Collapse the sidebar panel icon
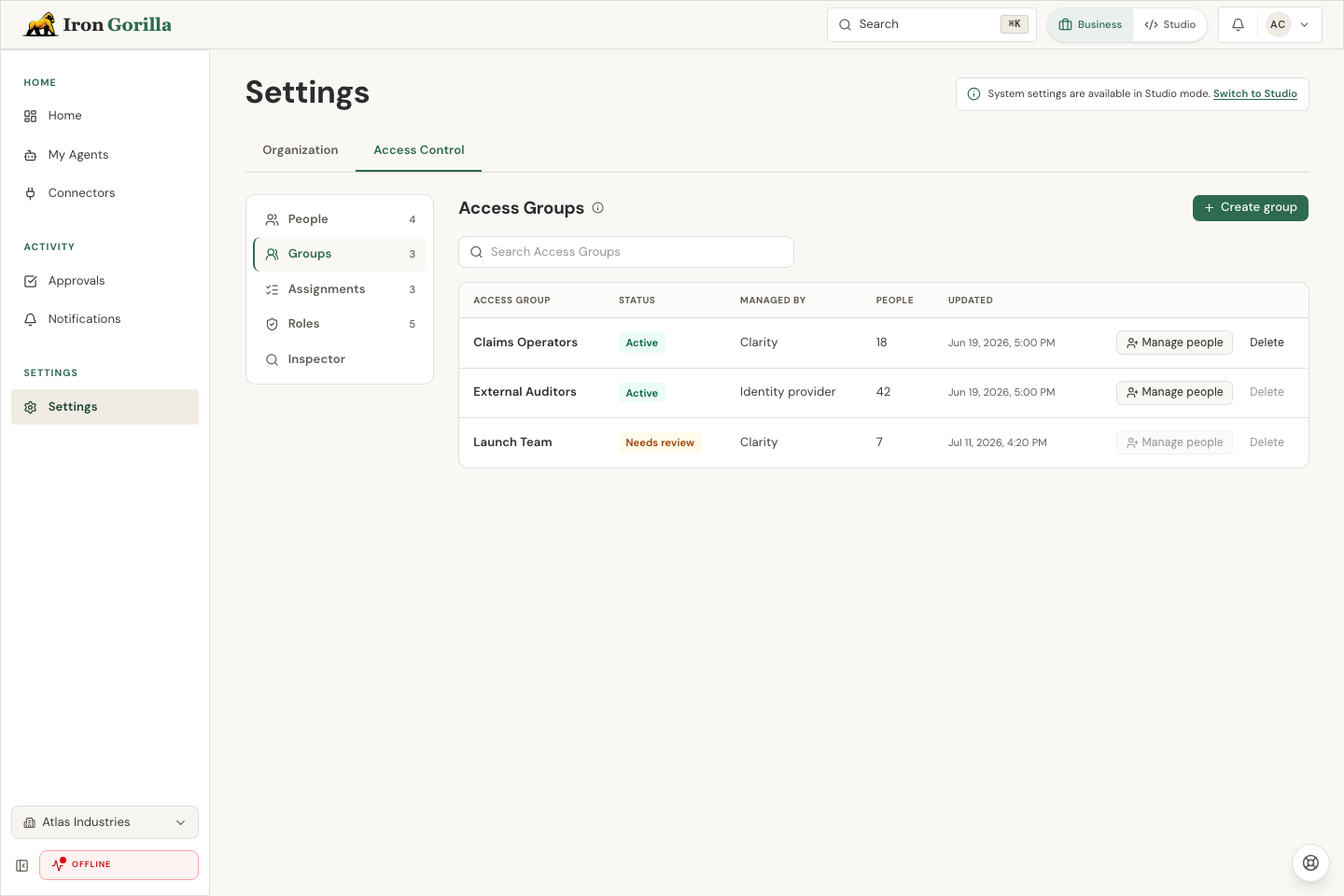The image size is (1344, 896). pos(22,866)
